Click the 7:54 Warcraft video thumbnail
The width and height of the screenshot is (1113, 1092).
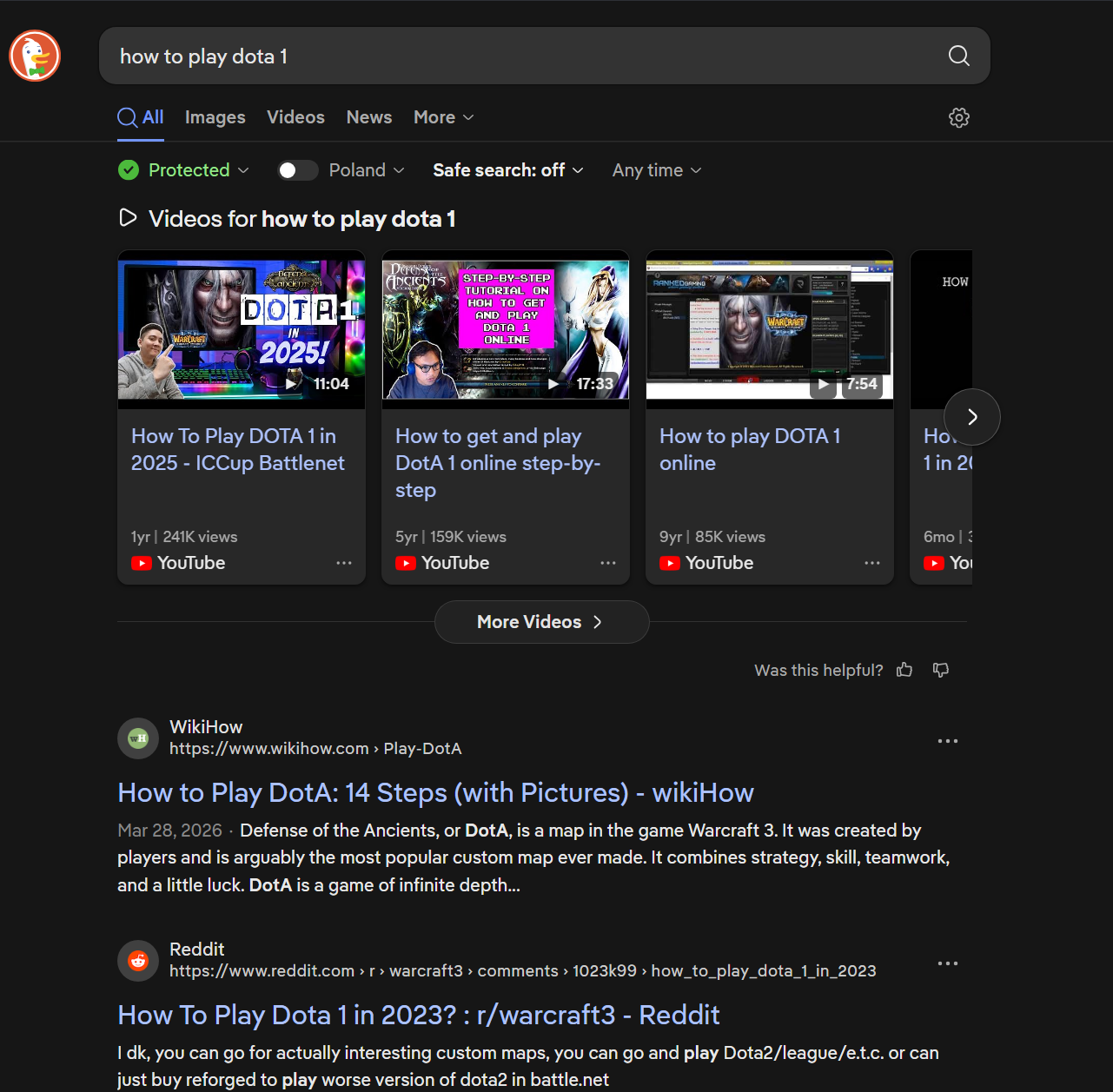pos(770,330)
